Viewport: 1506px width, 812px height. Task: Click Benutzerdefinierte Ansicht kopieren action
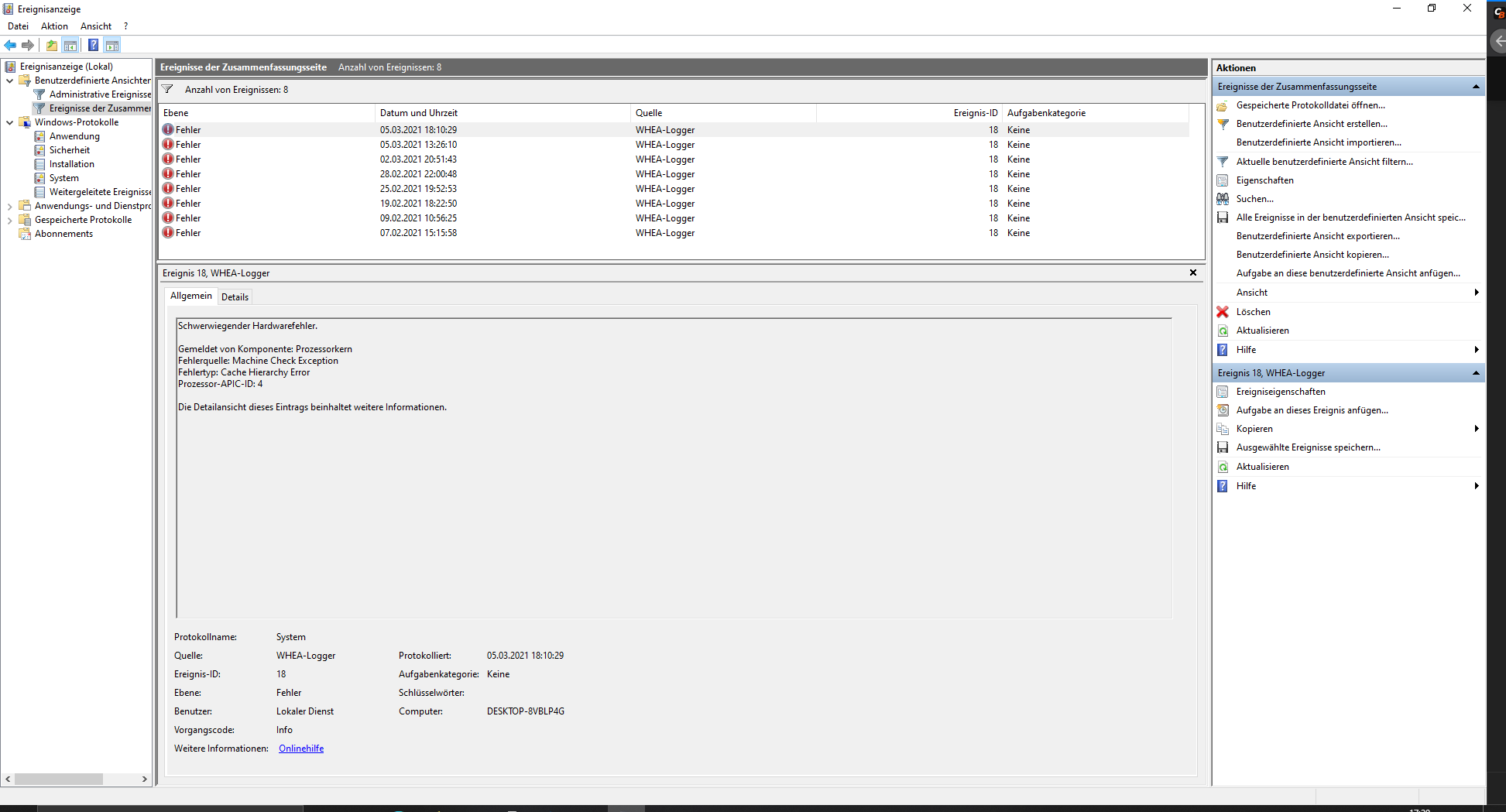pos(1312,255)
